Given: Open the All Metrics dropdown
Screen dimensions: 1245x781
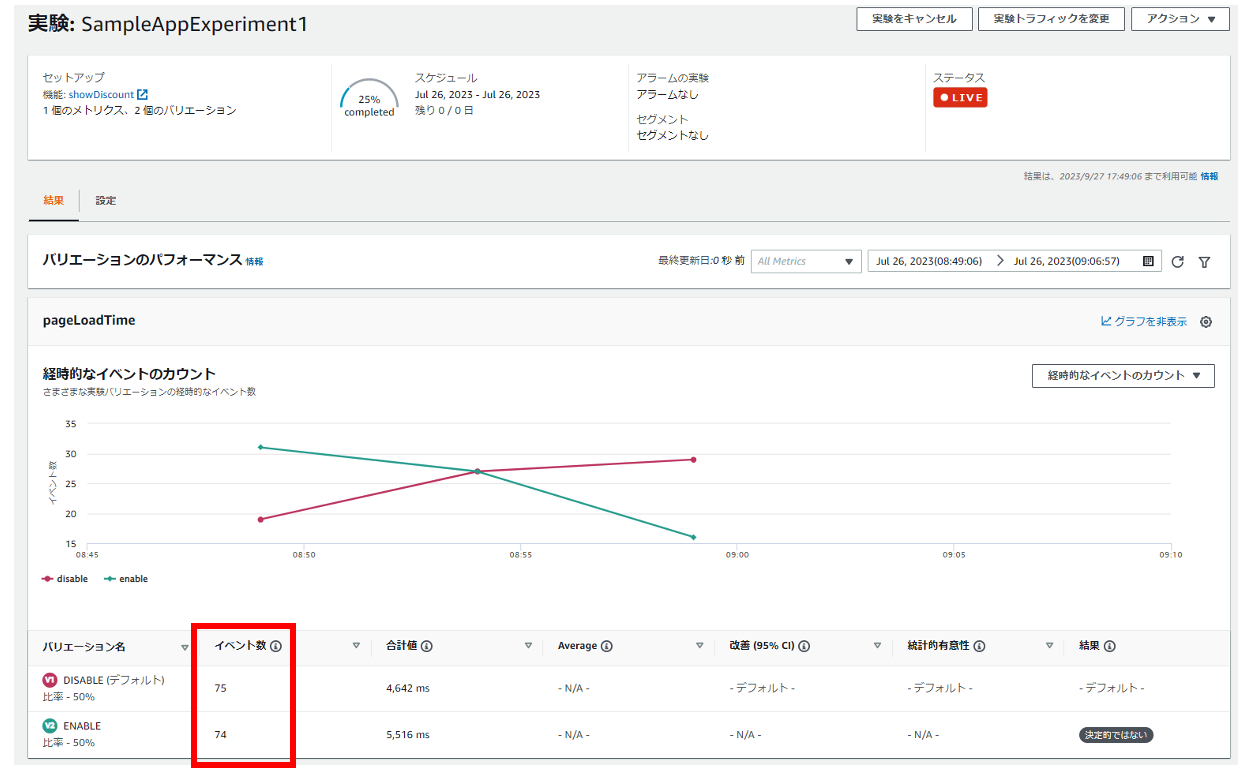Looking at the screenshot, I should point(806,261).
